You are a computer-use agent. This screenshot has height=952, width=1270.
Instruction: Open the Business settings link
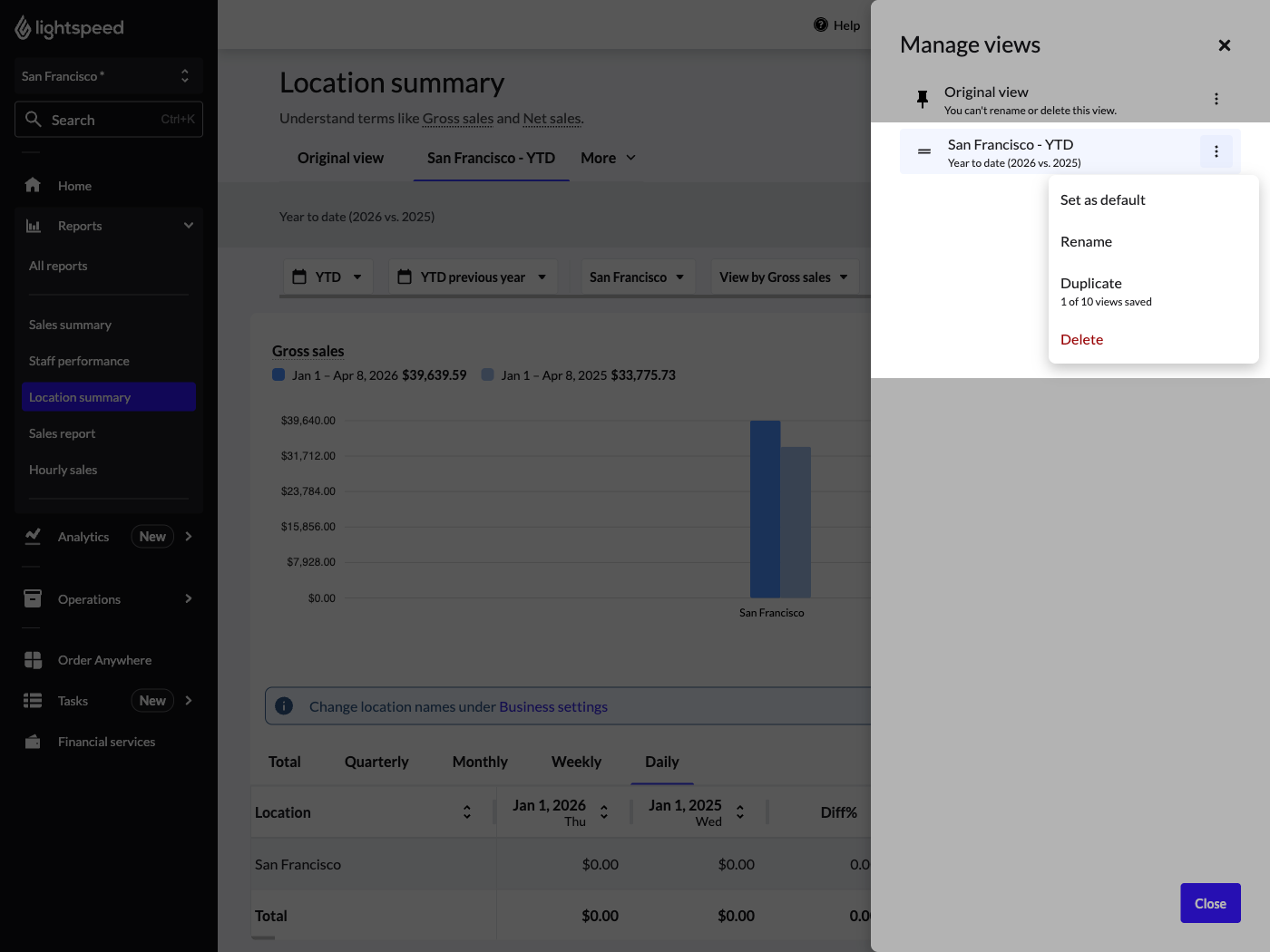pyautogui.click(x=553, y=706)
